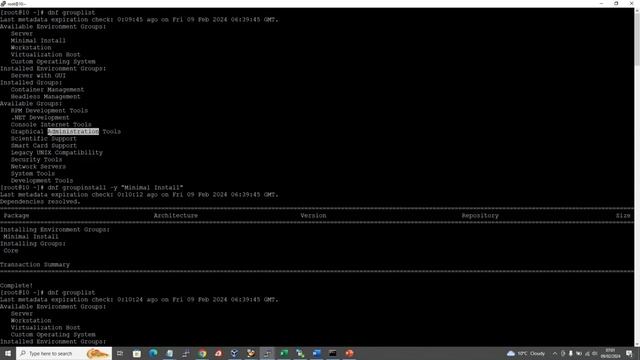Click the 'Transaction Summary' heading
This screenshot has width=640, height=360.
coord(35,264)
